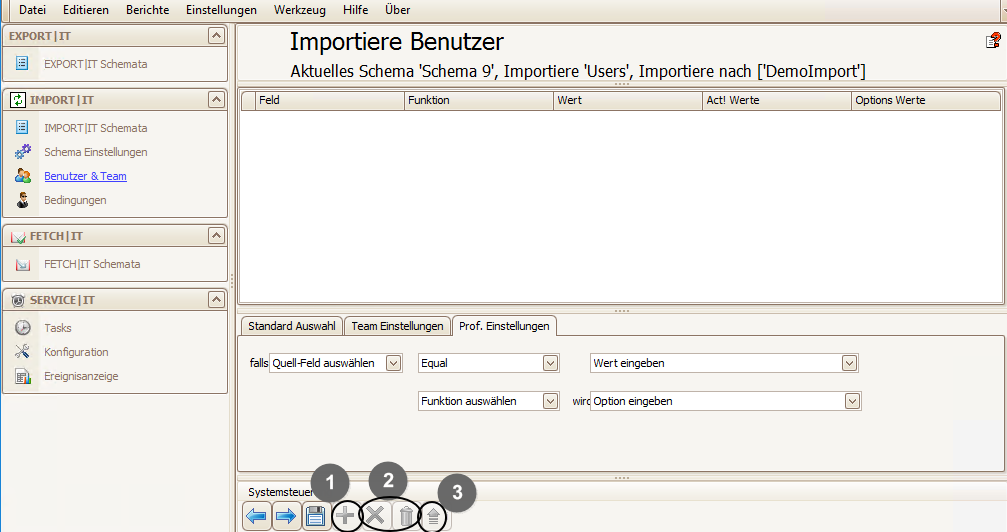Collapse the IMPORT|IT panel
This screenshot has height=532, width=1007.
216,100
